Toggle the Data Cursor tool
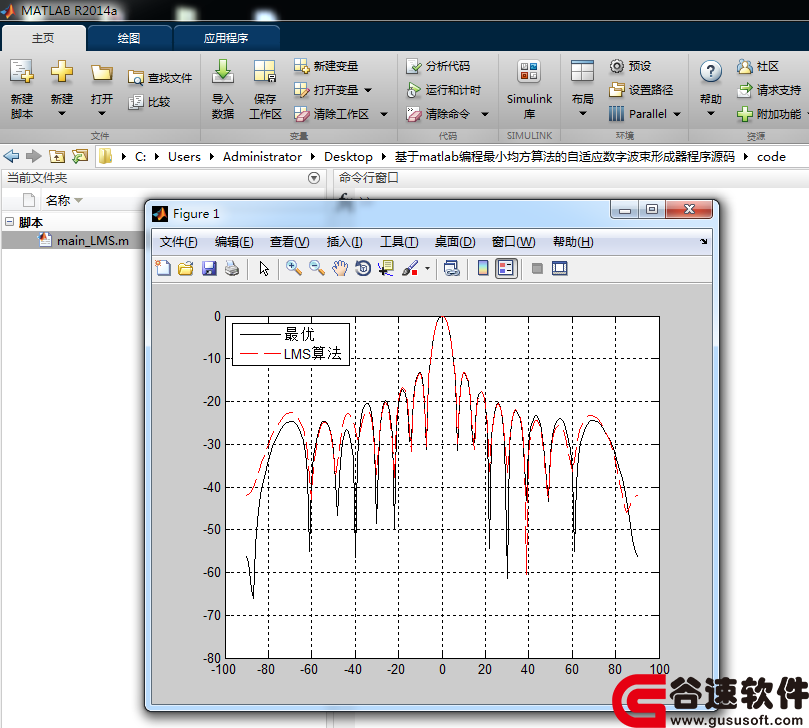809x728 pixels. 385,268
